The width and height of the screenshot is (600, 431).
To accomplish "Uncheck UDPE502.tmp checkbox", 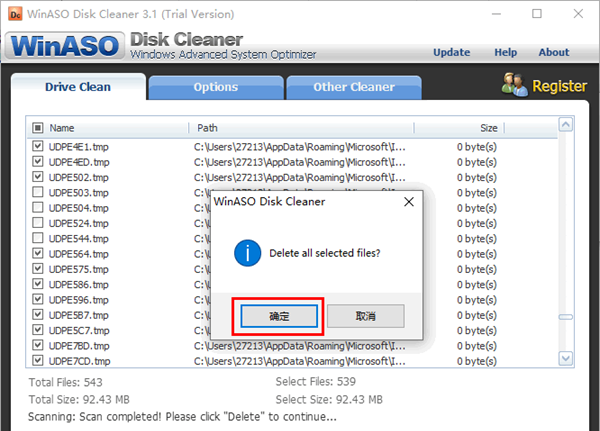I will [38, 177].
